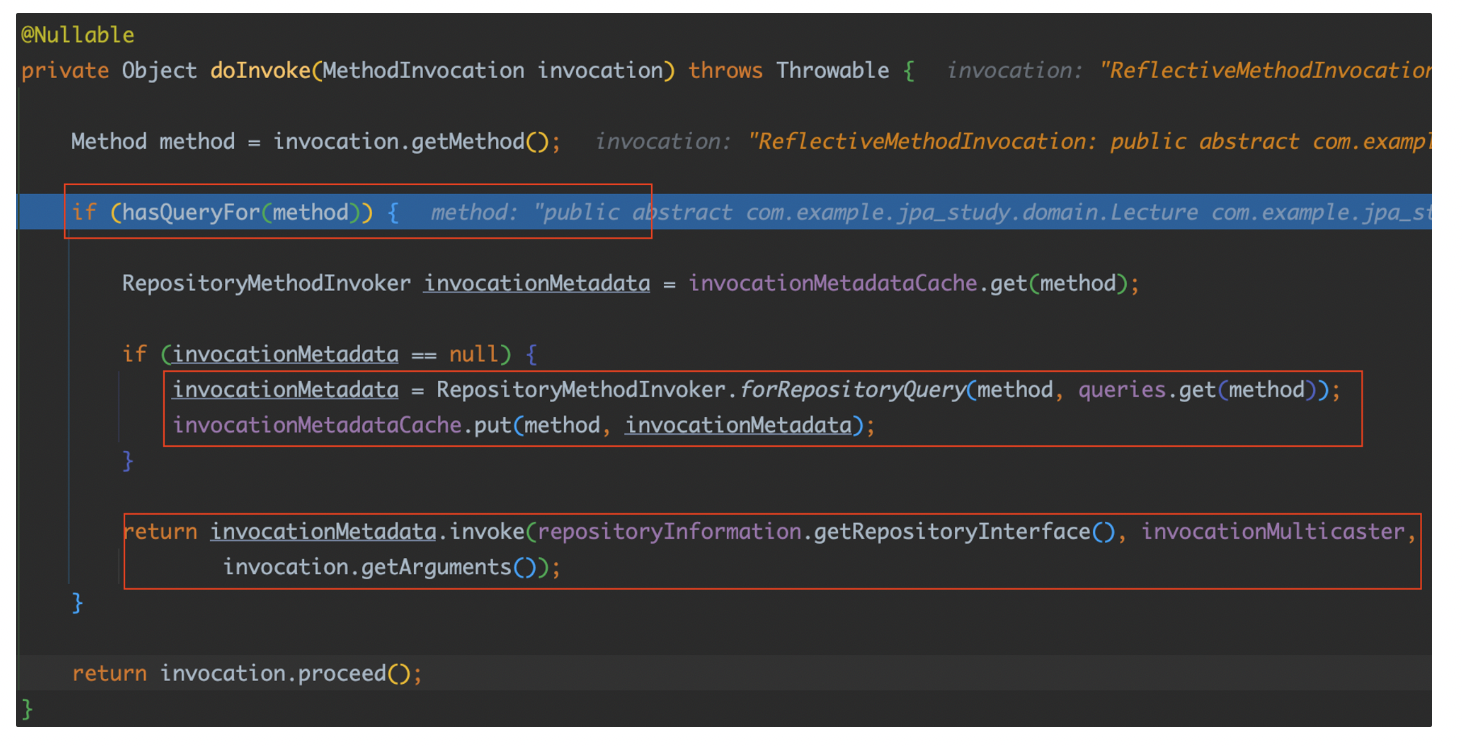Click RepositoryMethodInvoker type at declaration start
This screenshot has width=1462, height=746.
266,284
